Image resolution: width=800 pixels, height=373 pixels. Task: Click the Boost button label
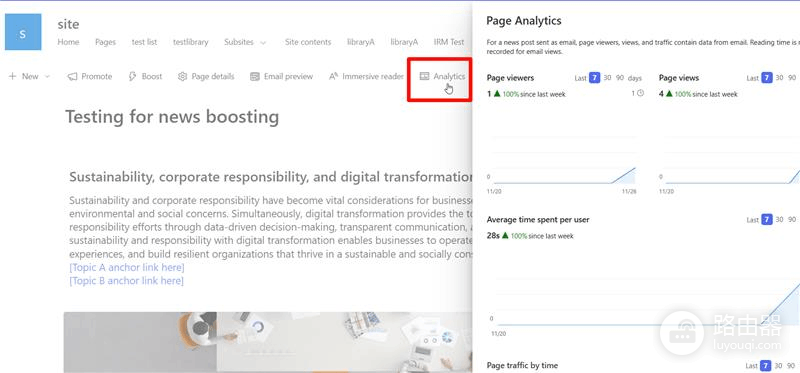pos(152,77)
